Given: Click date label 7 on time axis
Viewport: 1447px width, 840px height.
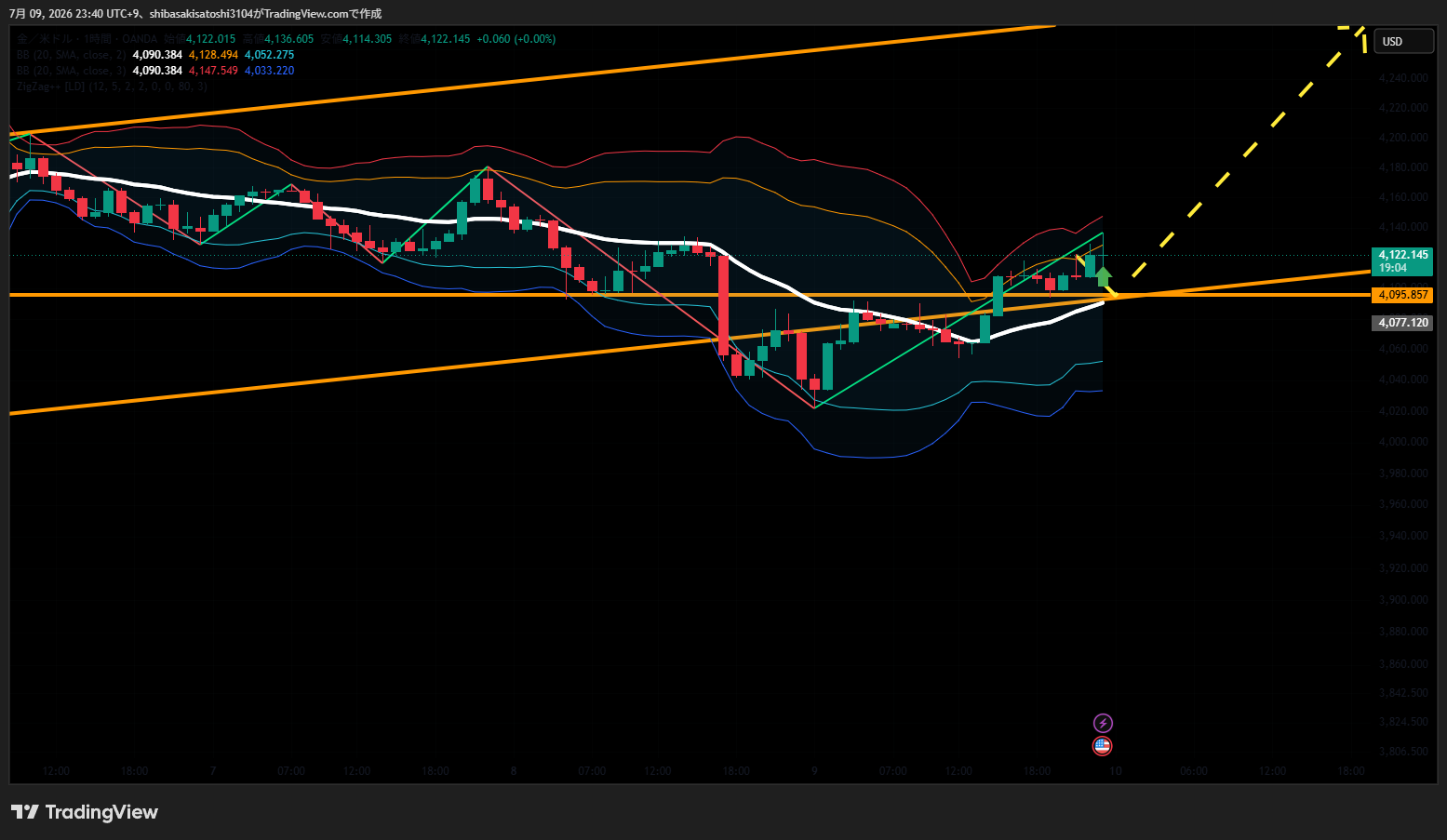Looking at the screenshot, I should coord(213,771).
